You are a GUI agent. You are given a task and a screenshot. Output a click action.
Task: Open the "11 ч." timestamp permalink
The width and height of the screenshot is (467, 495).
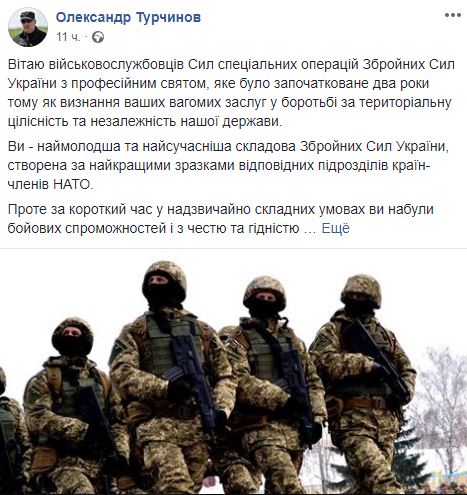pos(68,37)
